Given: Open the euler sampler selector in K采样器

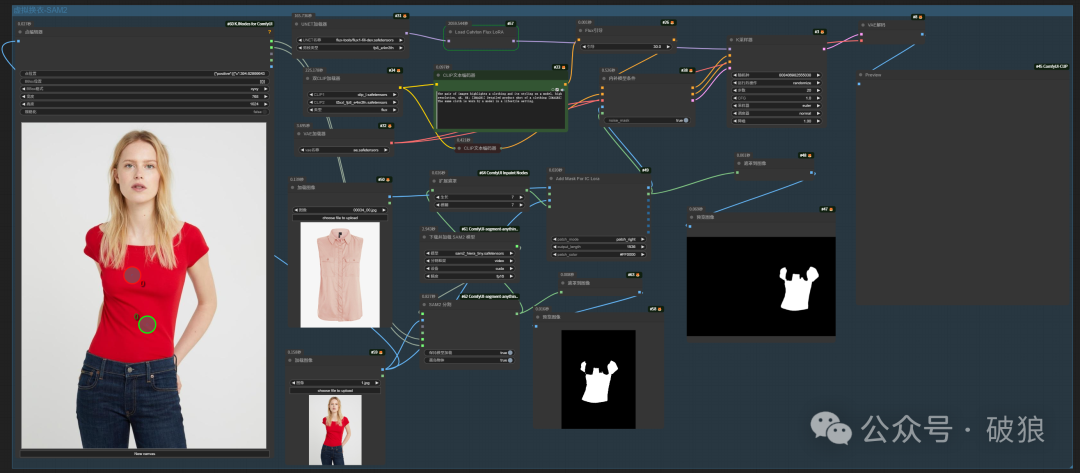Looking at the screenshot, I should pos(777,105).
